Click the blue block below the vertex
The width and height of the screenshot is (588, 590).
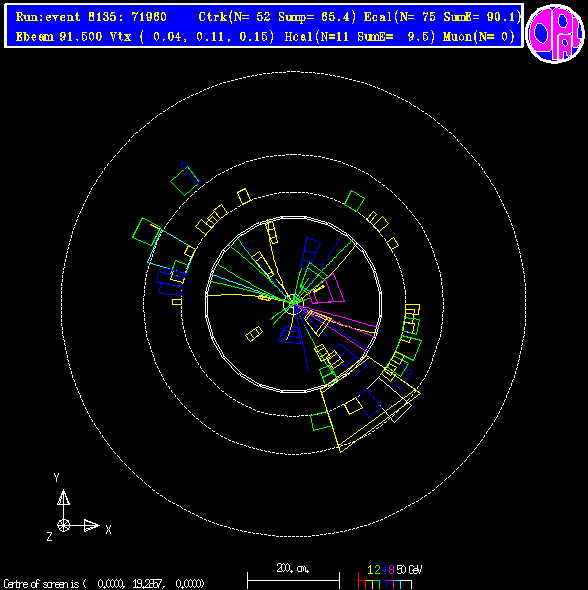pyautogui.click(x=290, y=335)
